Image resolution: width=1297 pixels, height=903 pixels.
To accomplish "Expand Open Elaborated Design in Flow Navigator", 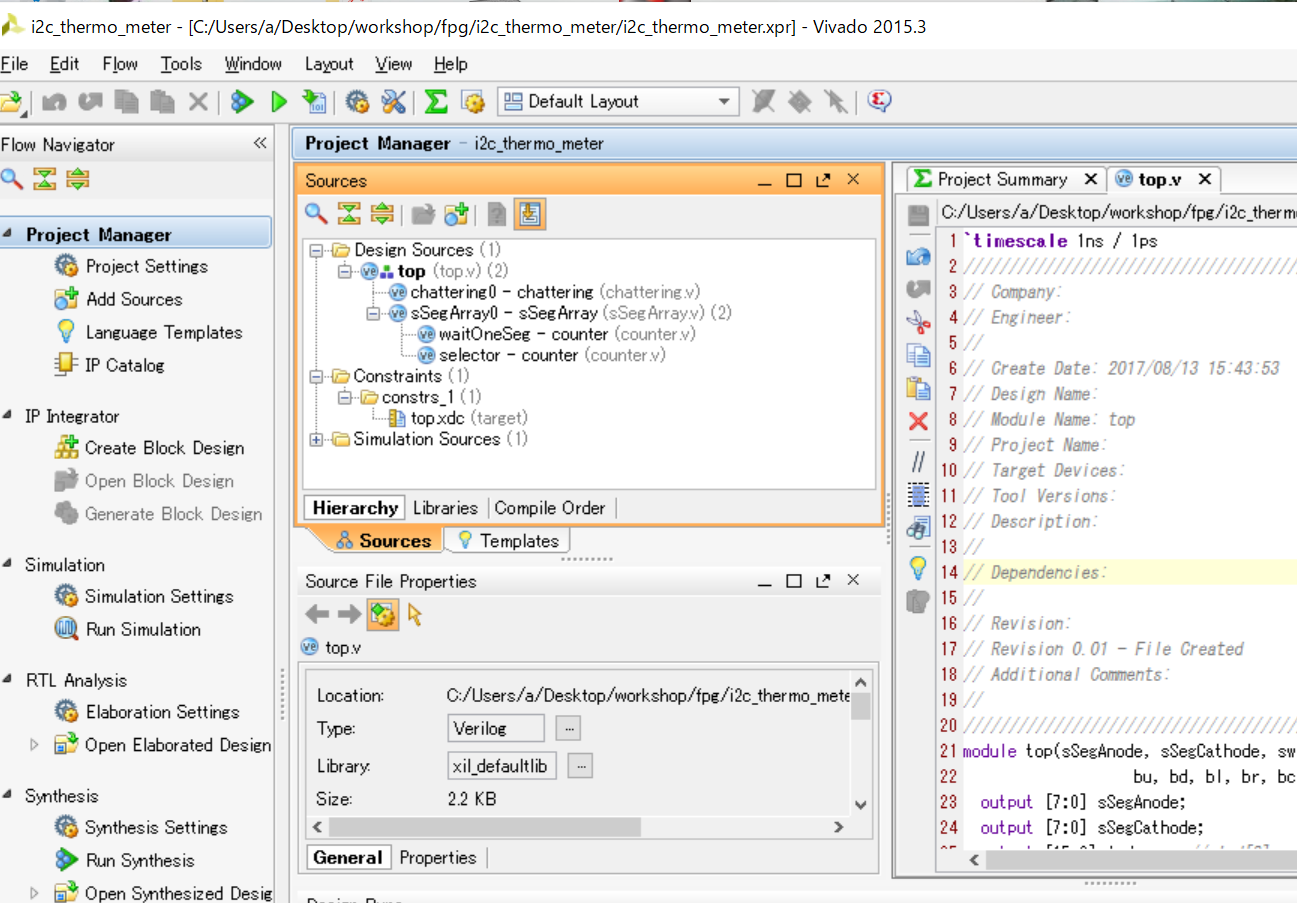I will coord(34,745).
